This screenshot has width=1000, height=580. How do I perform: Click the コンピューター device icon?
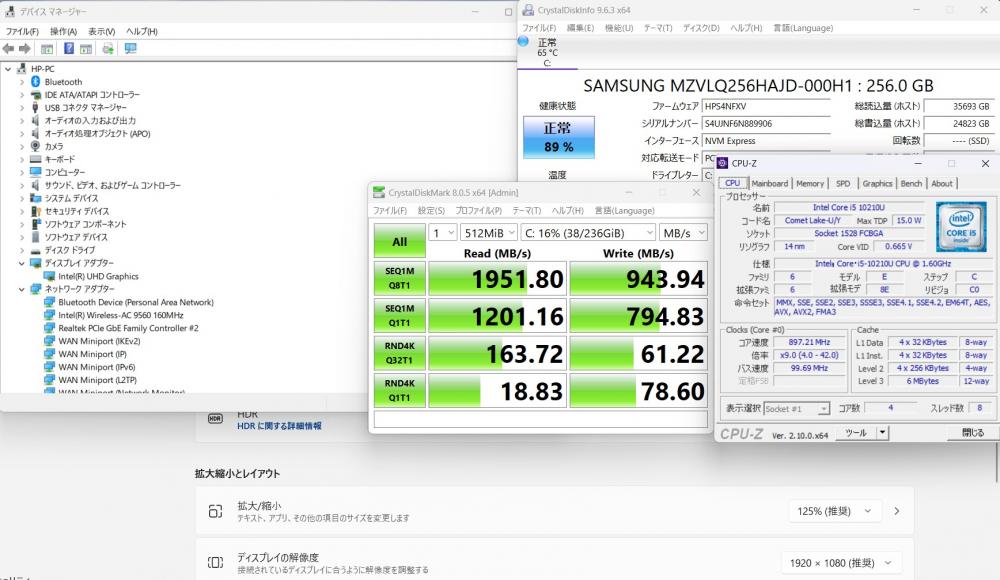point(36,172)
